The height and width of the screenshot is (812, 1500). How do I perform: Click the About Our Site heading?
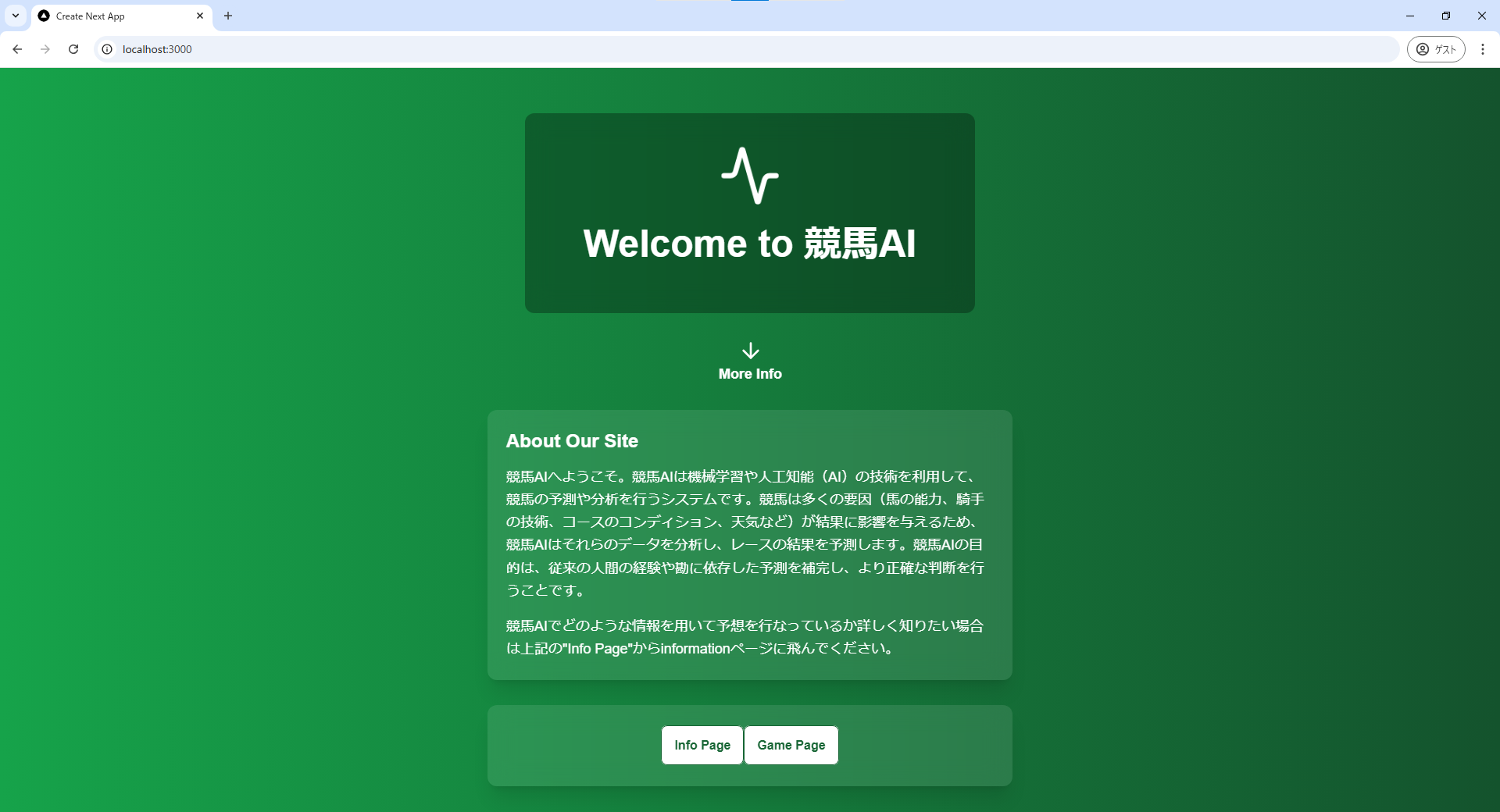572,441
